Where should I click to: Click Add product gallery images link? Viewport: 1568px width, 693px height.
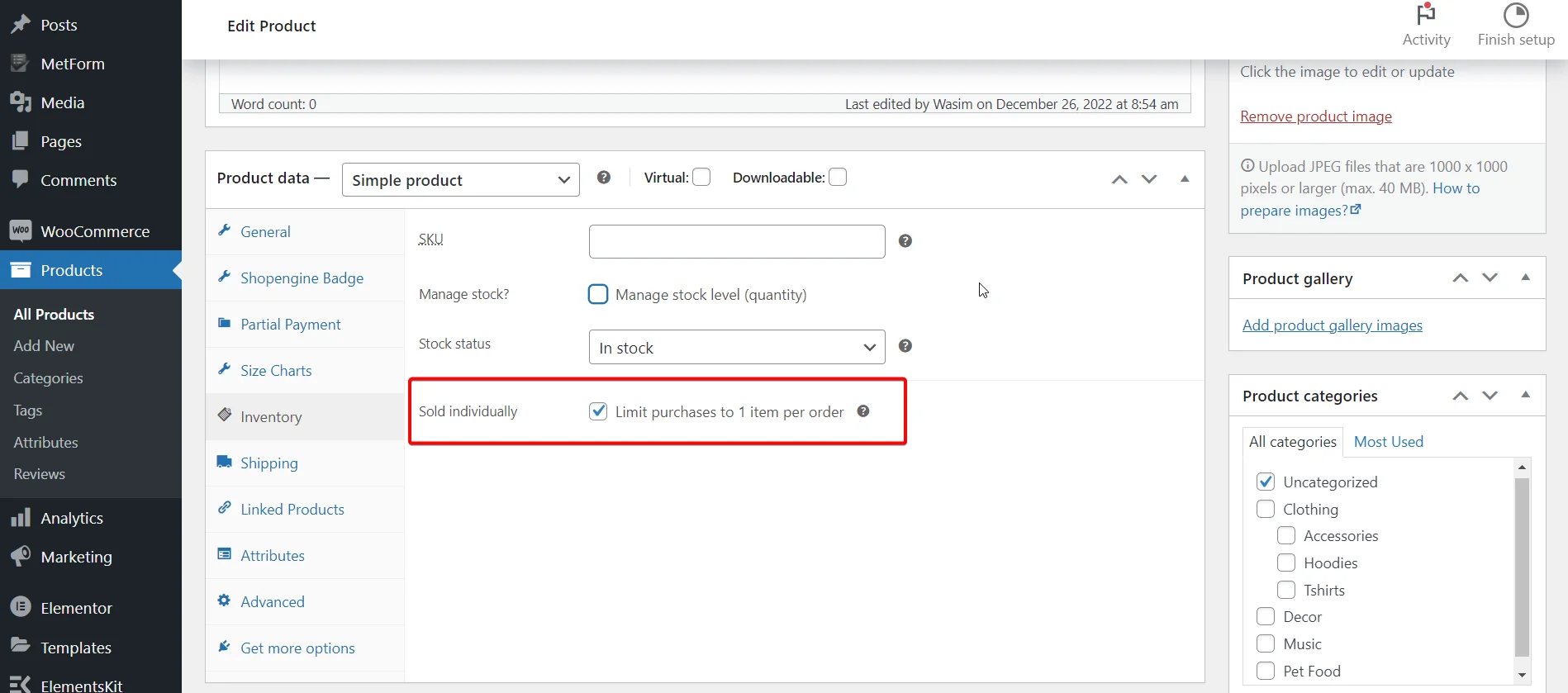click(x=1333, y=325)
